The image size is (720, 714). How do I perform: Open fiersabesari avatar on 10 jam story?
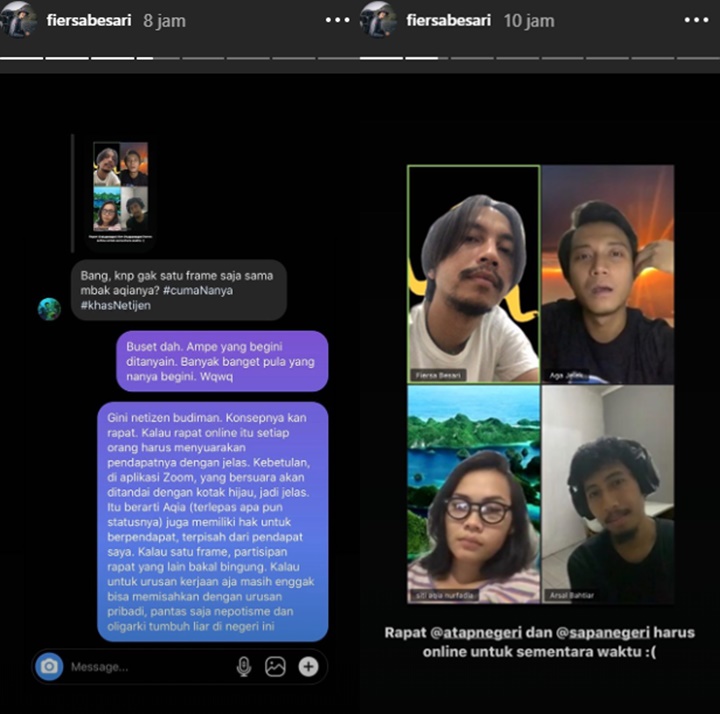(x=378, y=19)
